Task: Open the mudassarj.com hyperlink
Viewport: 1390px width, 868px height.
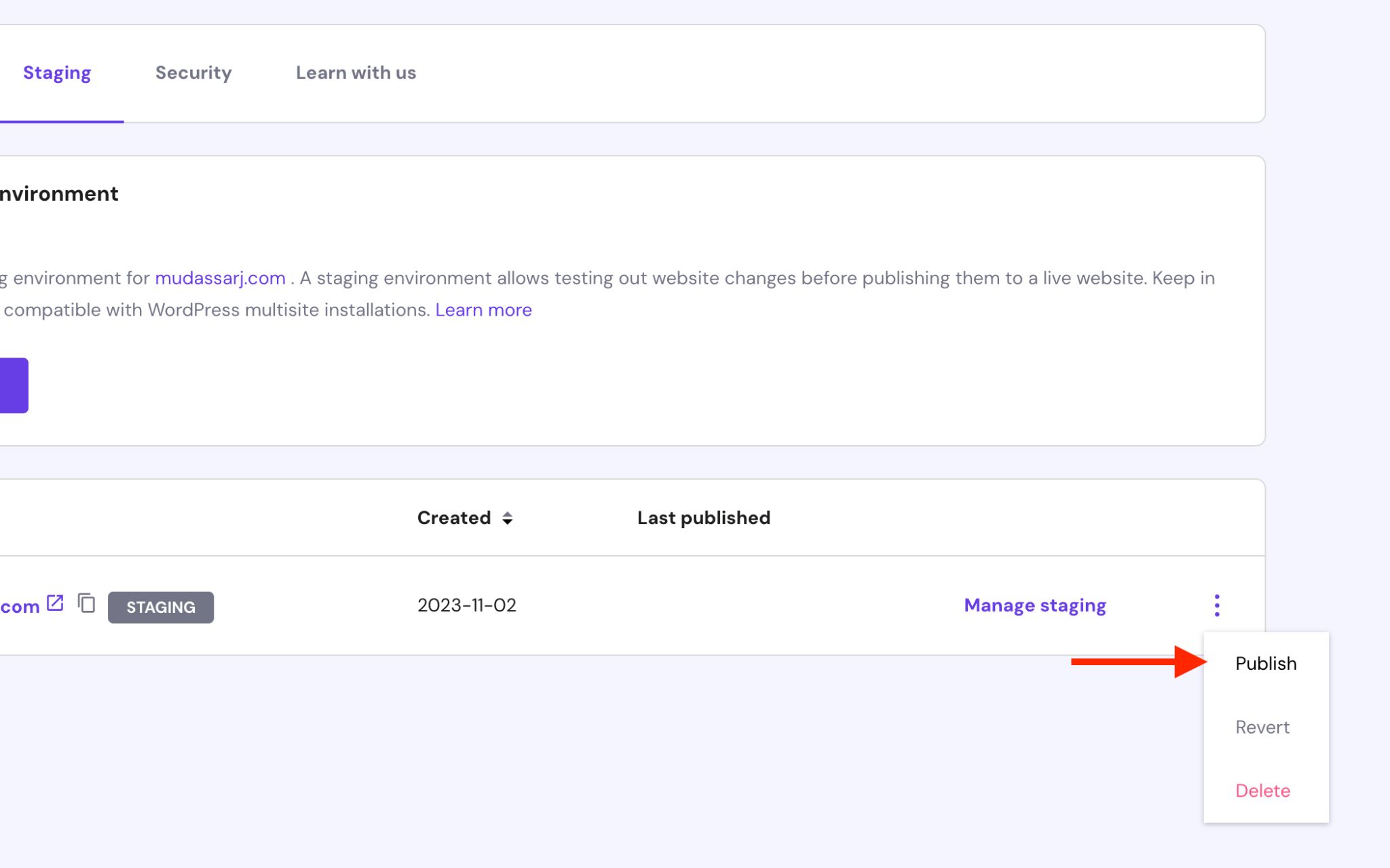Action: [220, 277]
